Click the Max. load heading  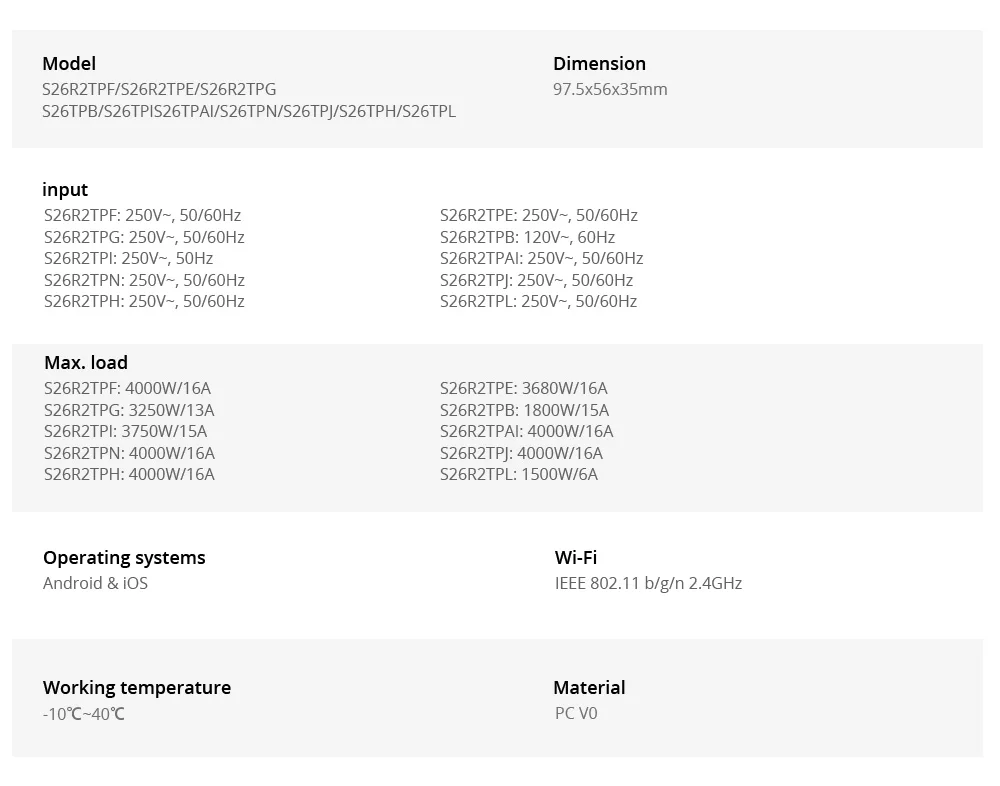pos(85,362)
